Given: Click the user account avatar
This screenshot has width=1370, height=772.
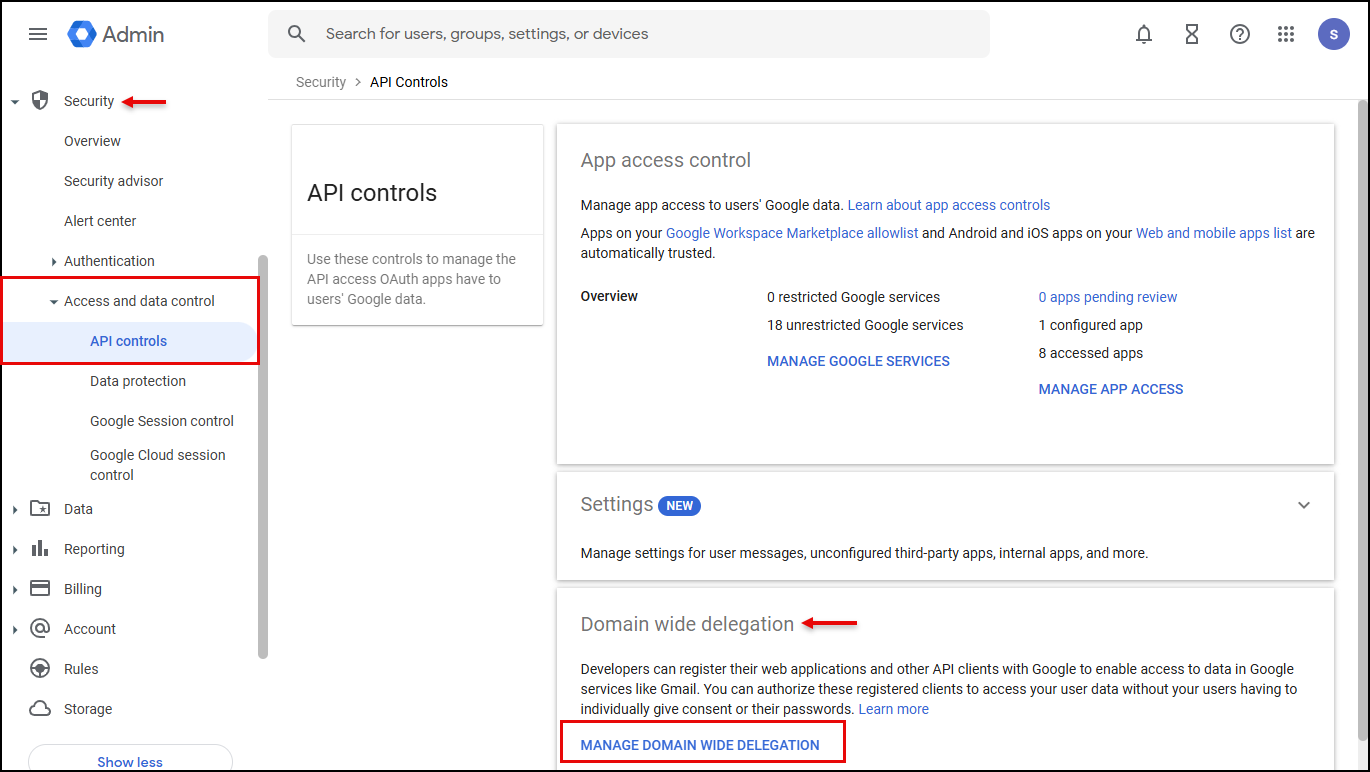Looking at the screenshot, I should click(x=1333, y=34).
